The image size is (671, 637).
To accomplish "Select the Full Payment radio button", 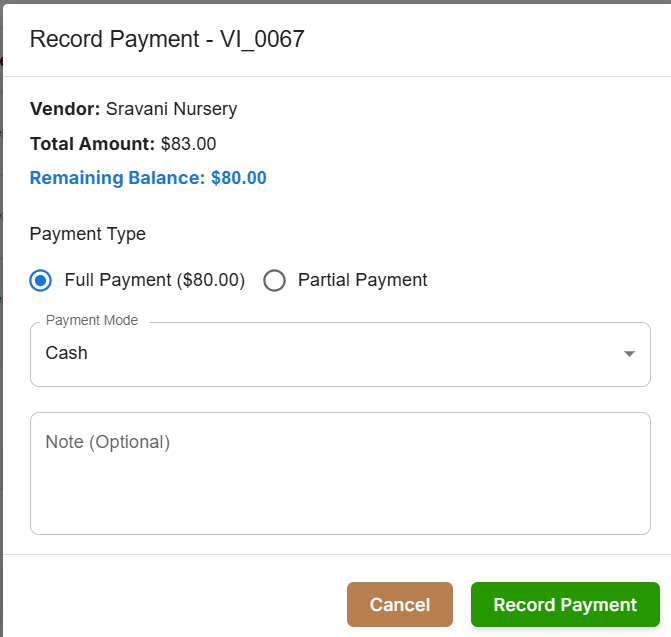I will click(x=40, y=281).
